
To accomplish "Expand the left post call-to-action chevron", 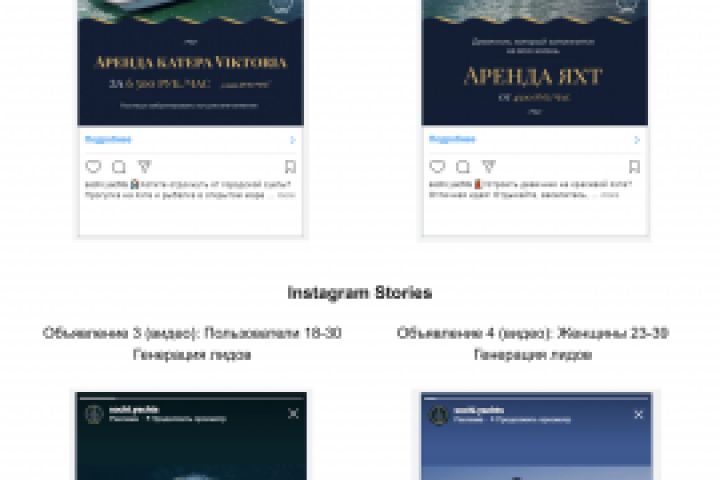I will tap(293, 140).
